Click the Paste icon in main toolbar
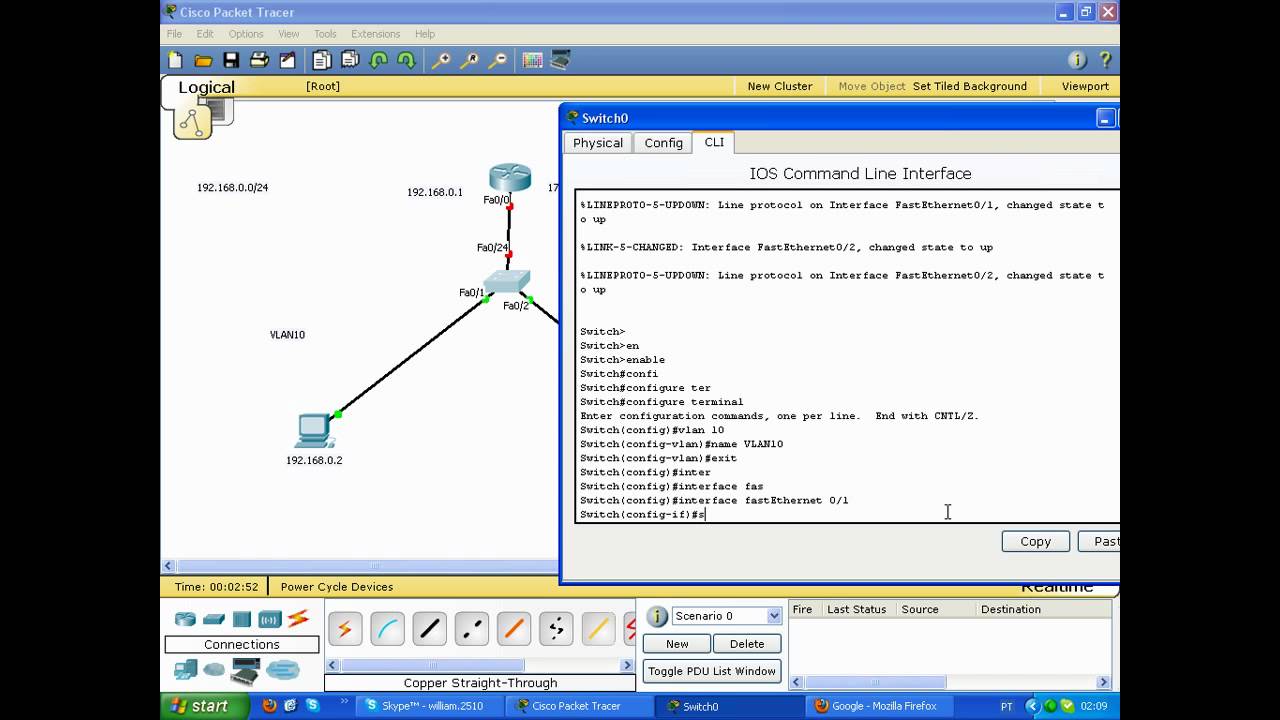This screenshot has width=1280, height=720. pyautogui.click(x=350, y=60)
